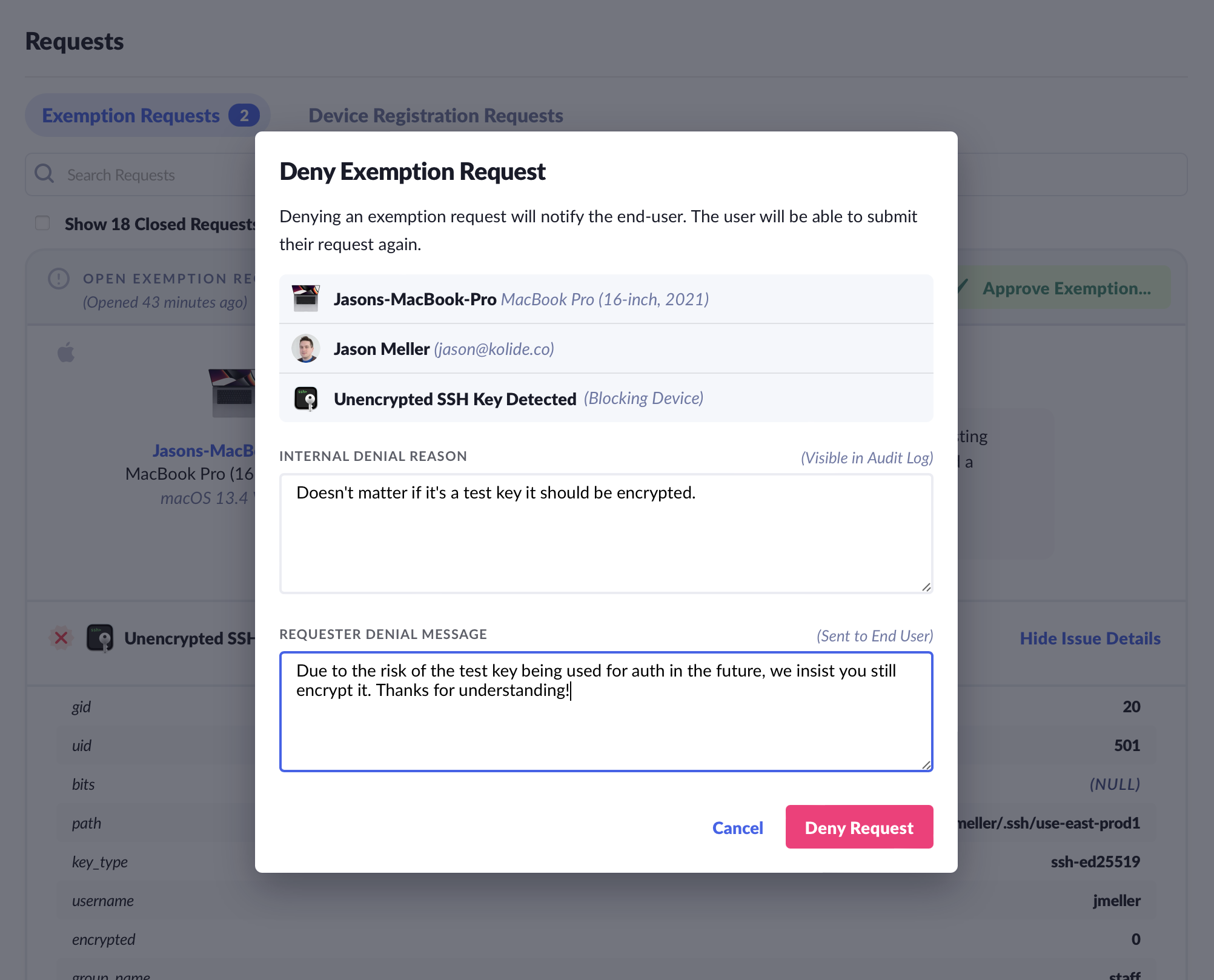Viewport: 1214px width, 980px height.
Task: Click the Apple logo icon
Action: click(x=66, y=352)
